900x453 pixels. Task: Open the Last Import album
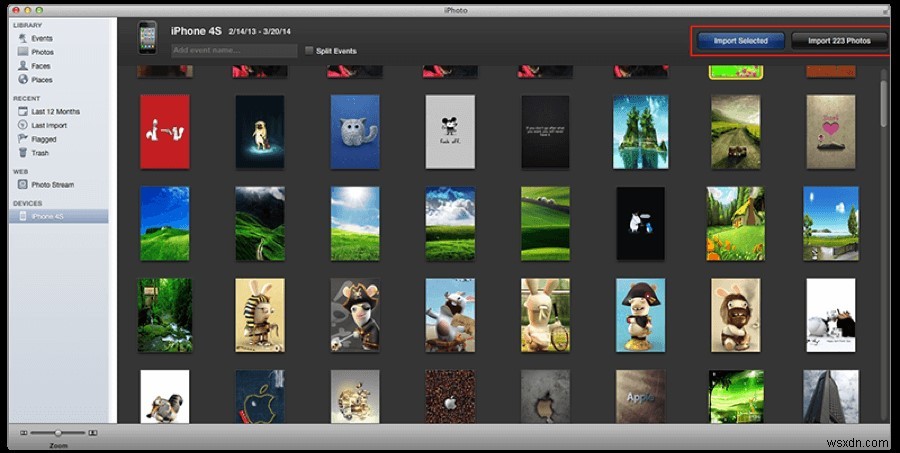pos(48,126)
